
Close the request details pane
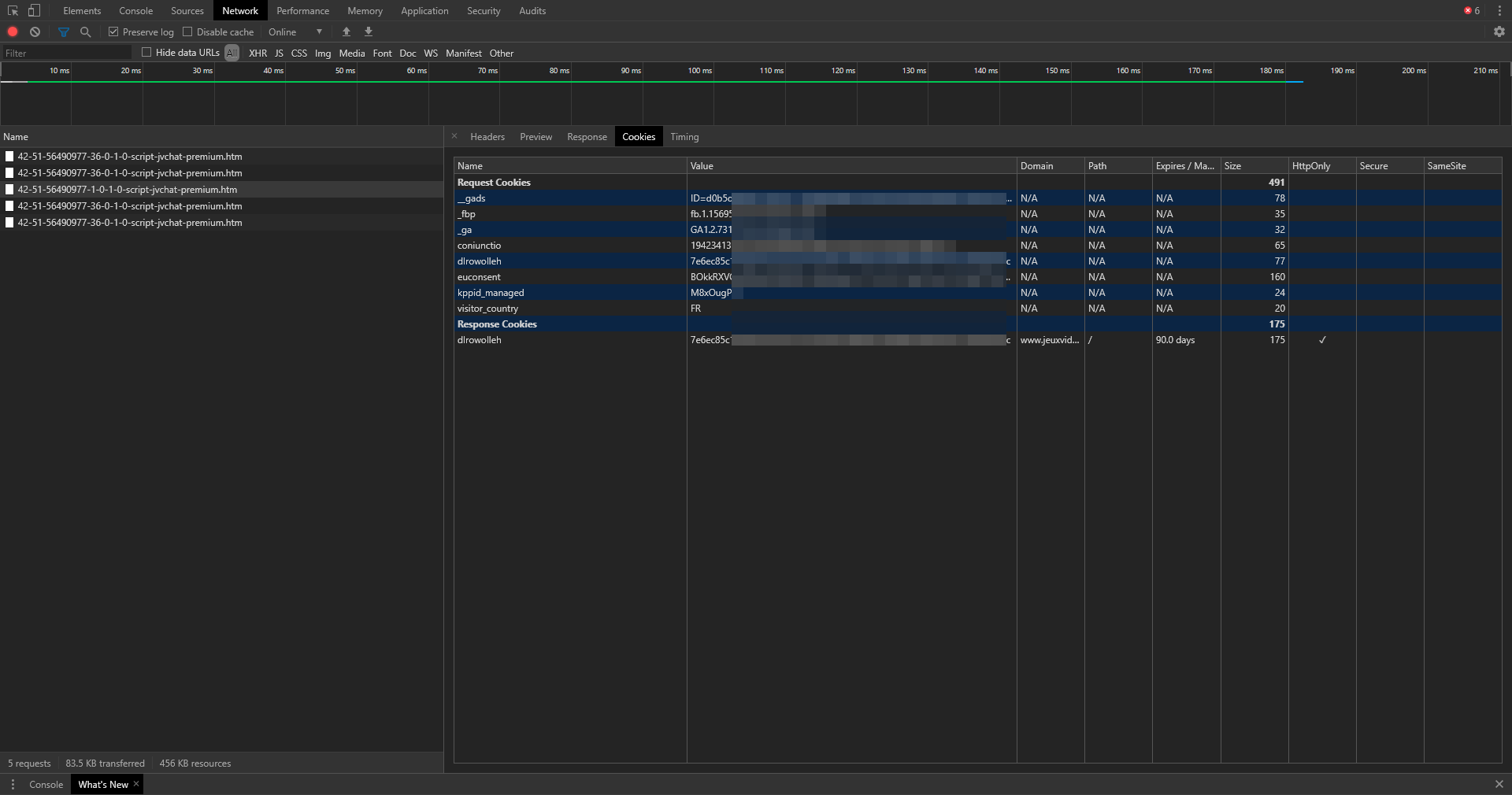454,136
